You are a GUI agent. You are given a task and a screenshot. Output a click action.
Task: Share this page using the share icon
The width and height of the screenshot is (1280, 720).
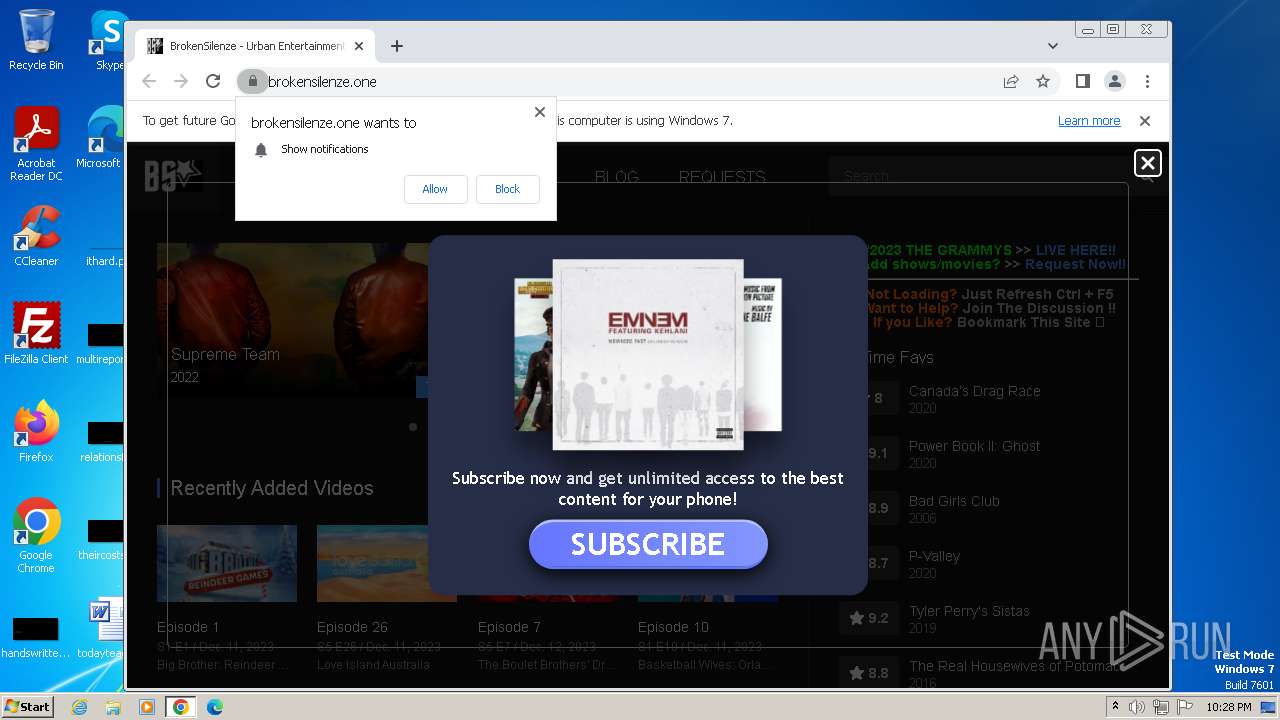[1011, 82]
